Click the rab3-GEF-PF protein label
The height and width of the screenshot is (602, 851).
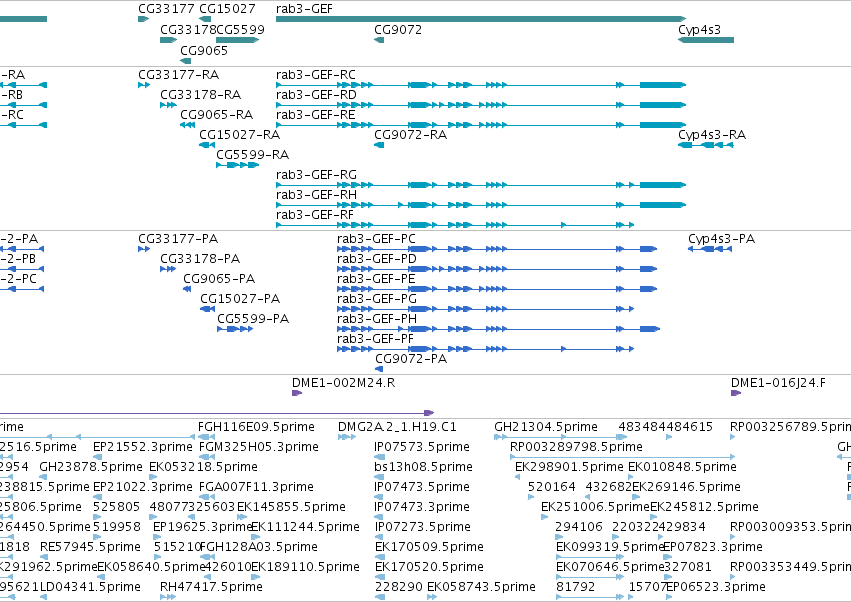[x=376, y=339]
